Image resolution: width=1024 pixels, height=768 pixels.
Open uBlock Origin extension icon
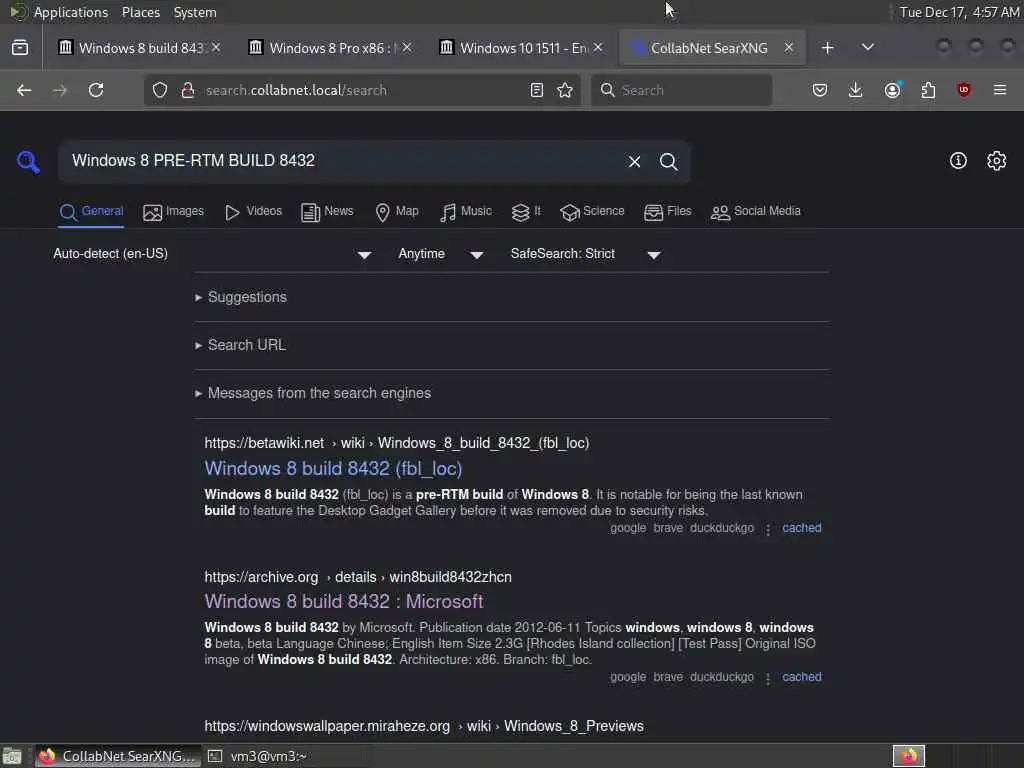click(x=964, y=90)
